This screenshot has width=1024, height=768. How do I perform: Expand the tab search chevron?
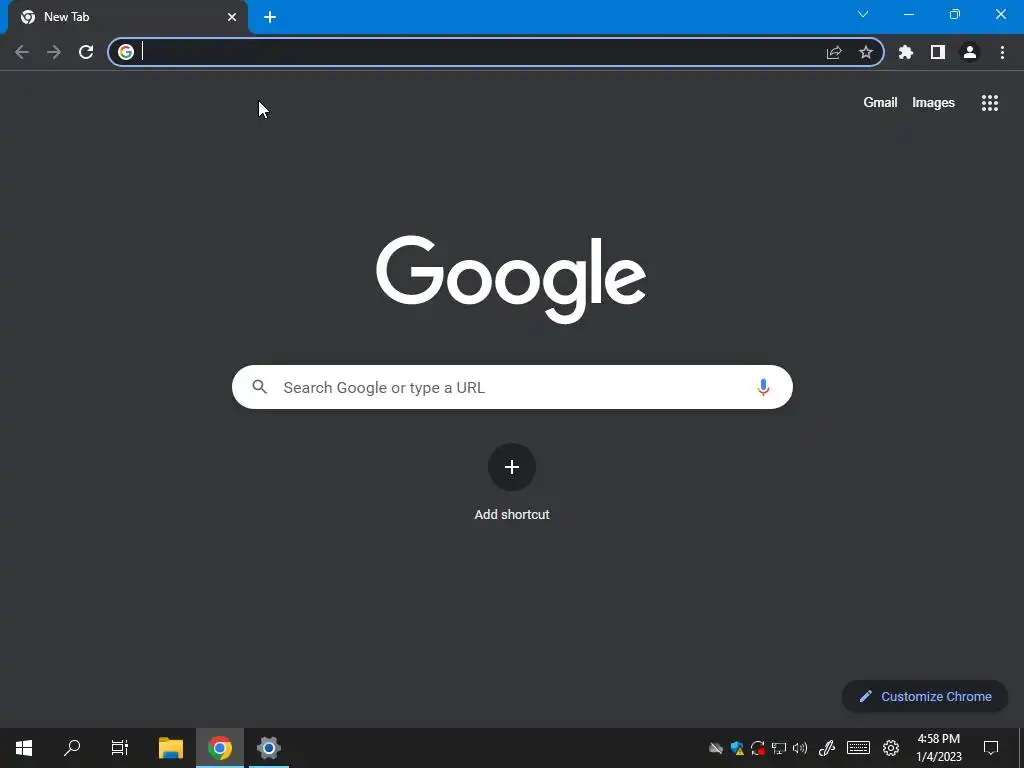863,14
